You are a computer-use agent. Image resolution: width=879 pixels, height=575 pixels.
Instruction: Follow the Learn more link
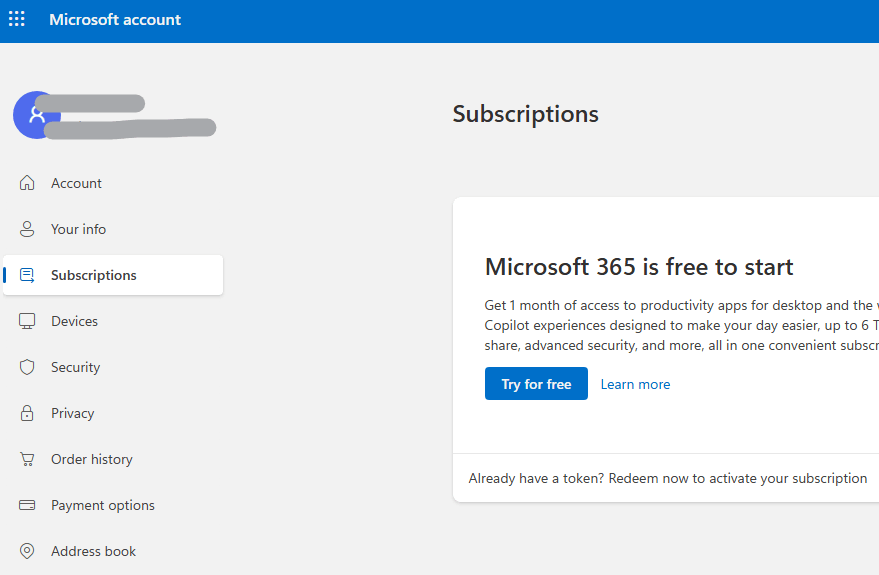pos(635,384)
